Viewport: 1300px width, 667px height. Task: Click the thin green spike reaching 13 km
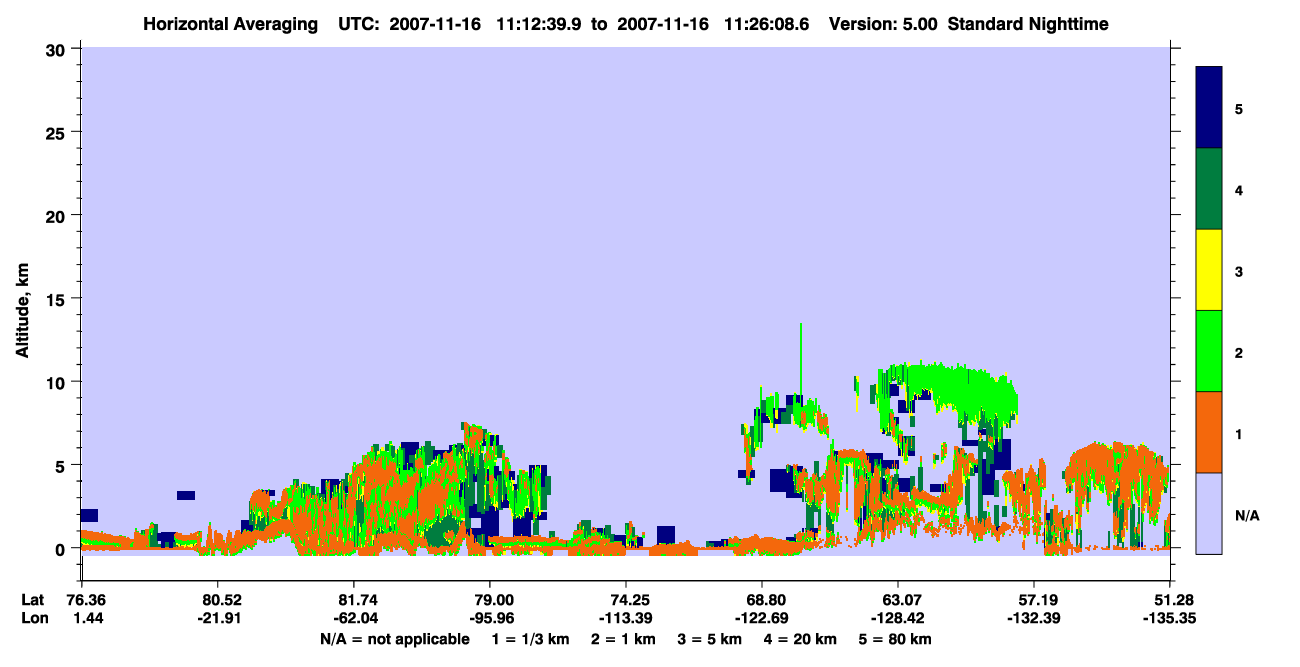coord(800,360)
